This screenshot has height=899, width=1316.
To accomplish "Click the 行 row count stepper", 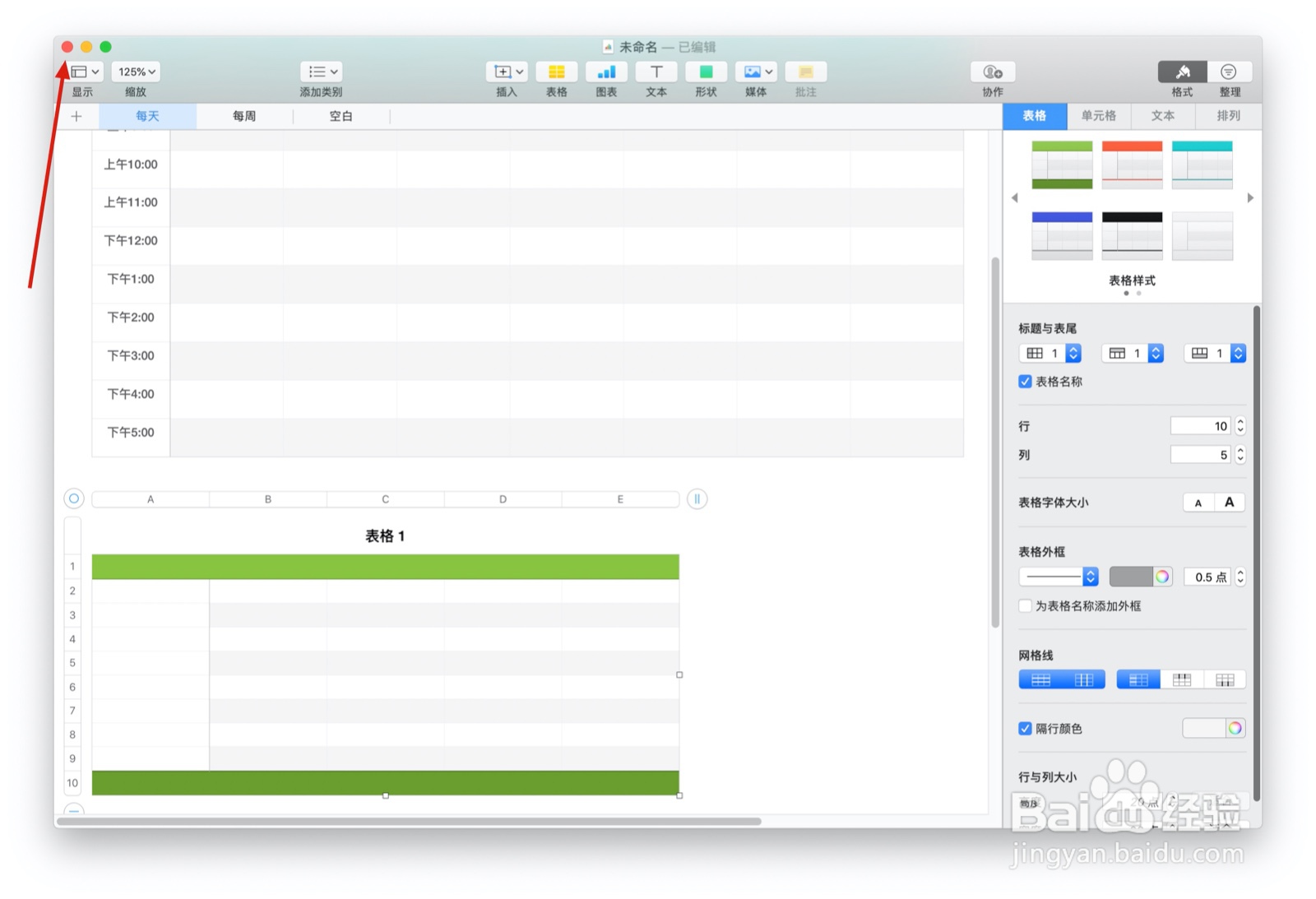I will [x=1240, y=426].
